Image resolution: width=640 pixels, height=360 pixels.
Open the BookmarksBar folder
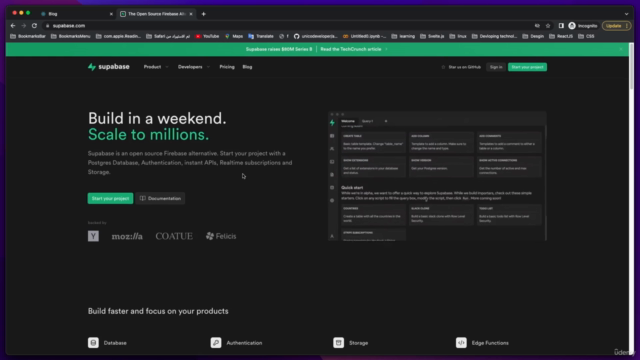[28, 36]
